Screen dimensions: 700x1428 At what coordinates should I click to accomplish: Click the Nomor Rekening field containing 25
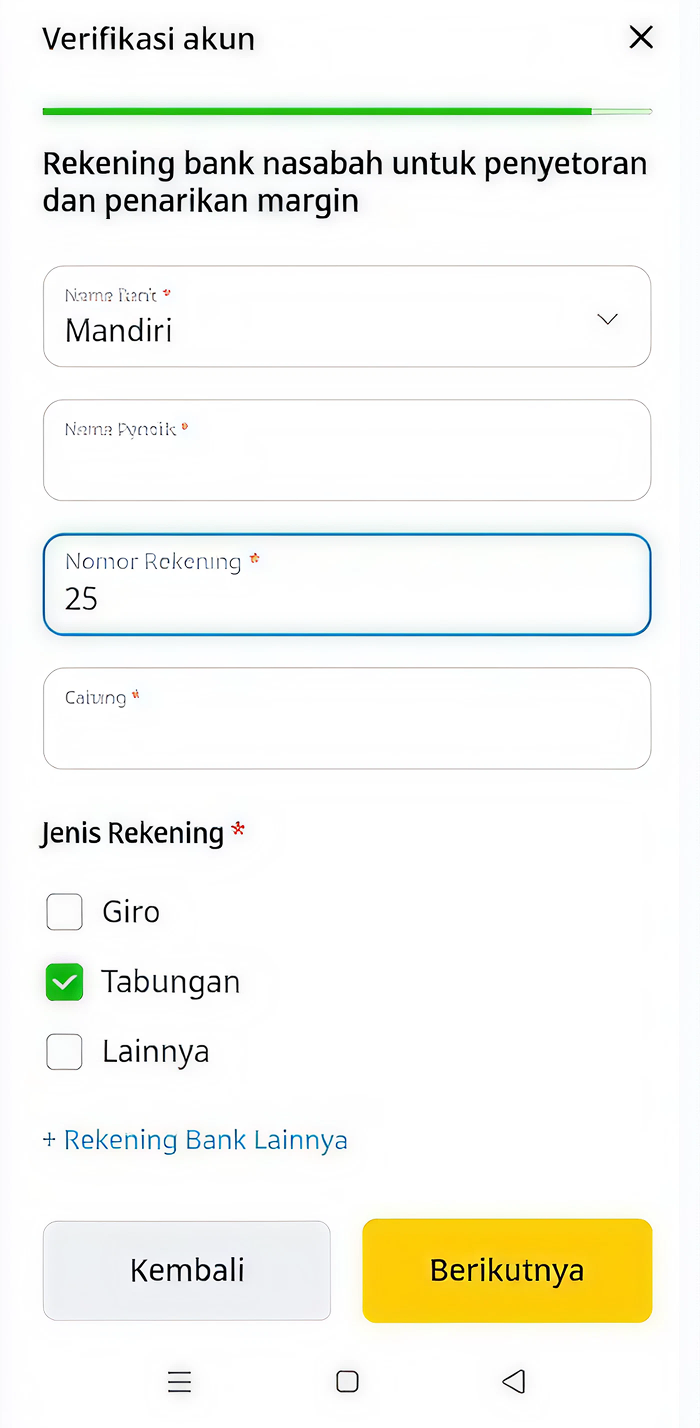coord(347,584)
